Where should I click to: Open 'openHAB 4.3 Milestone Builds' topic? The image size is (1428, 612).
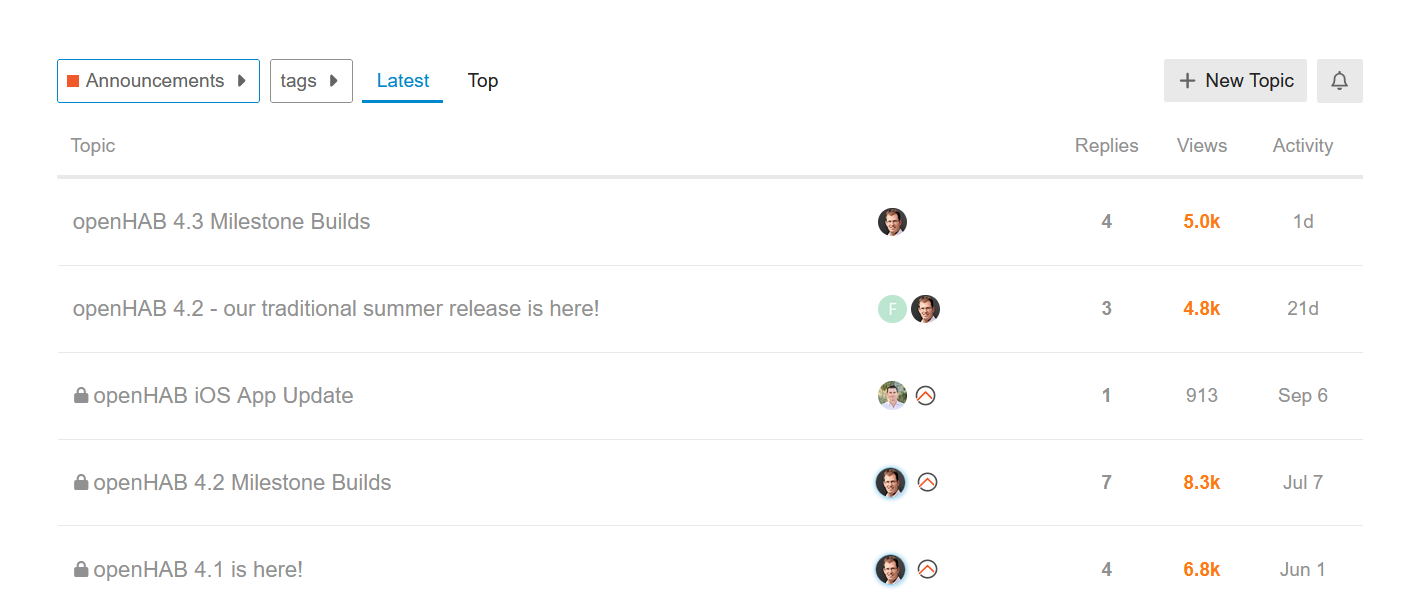[x=221, y=222]
